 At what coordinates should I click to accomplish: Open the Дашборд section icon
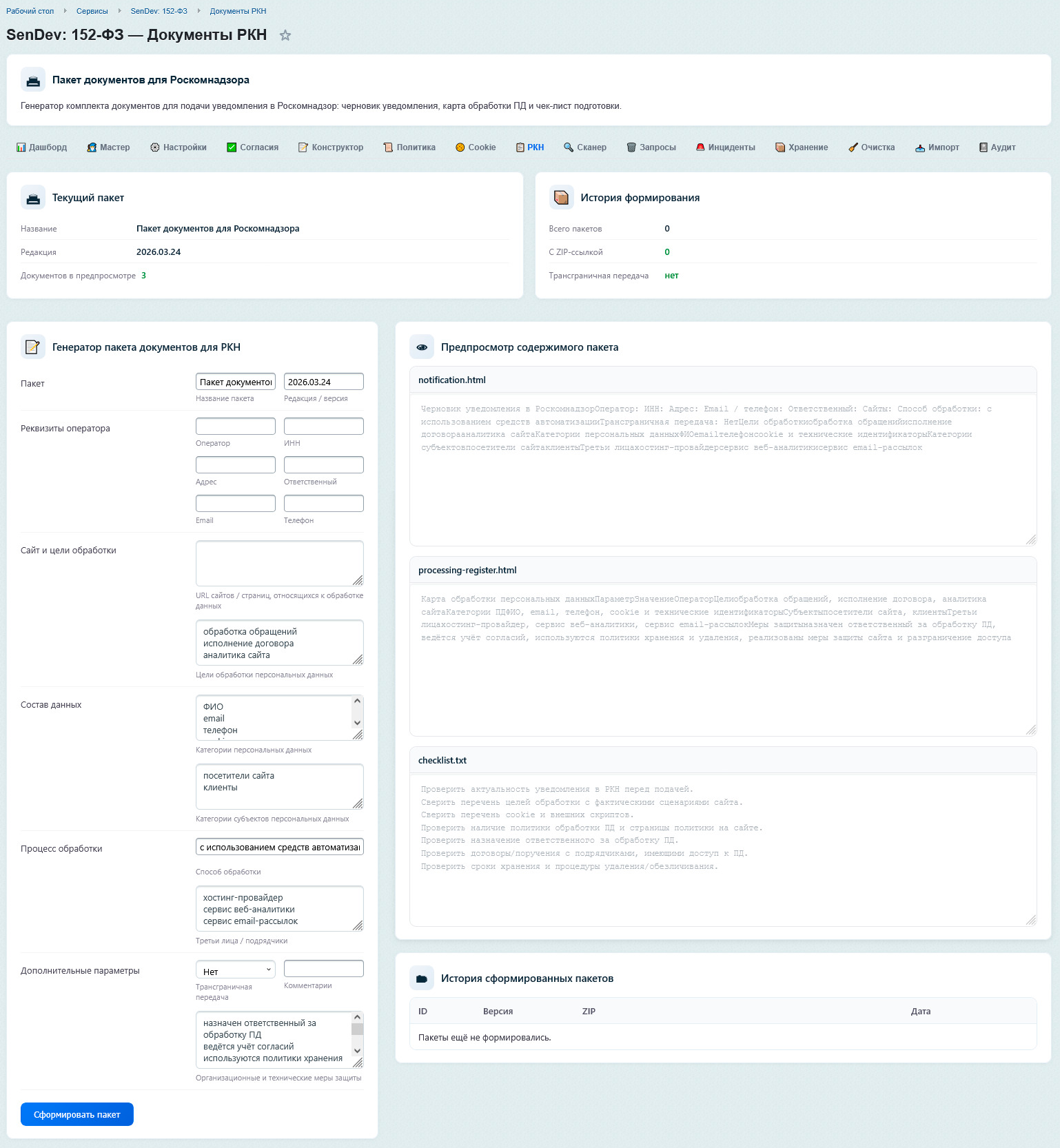(21, 147)
